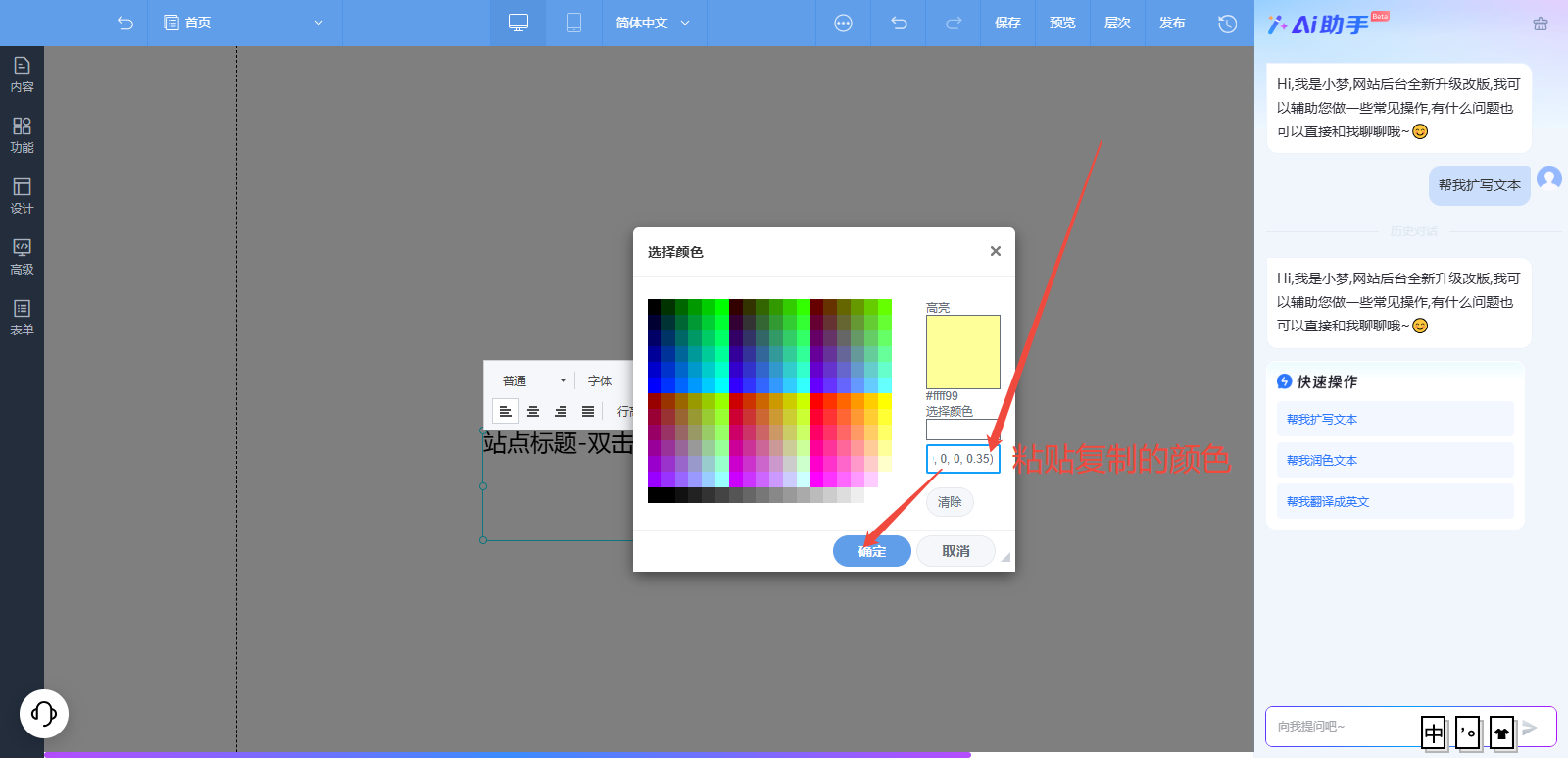The width and height of the screenshot is (1568, 758).
Task: Open the history clock icon
Action: pyautogui.click(x=1227, y=23)
